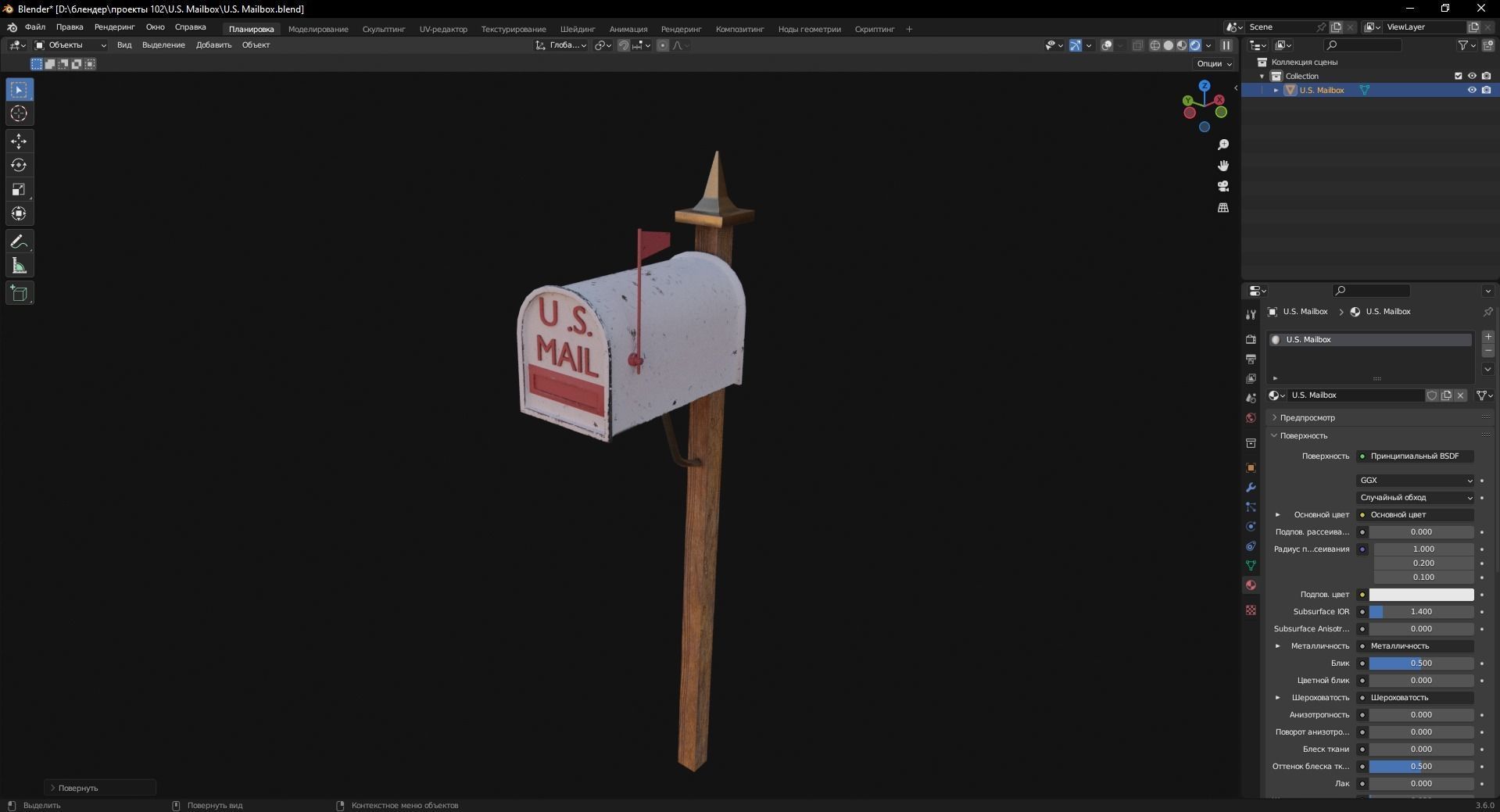Click the viewport zoom magnifier icon
The image size is (1500, 812).
pyautogui.click(x=1223, y=145)
